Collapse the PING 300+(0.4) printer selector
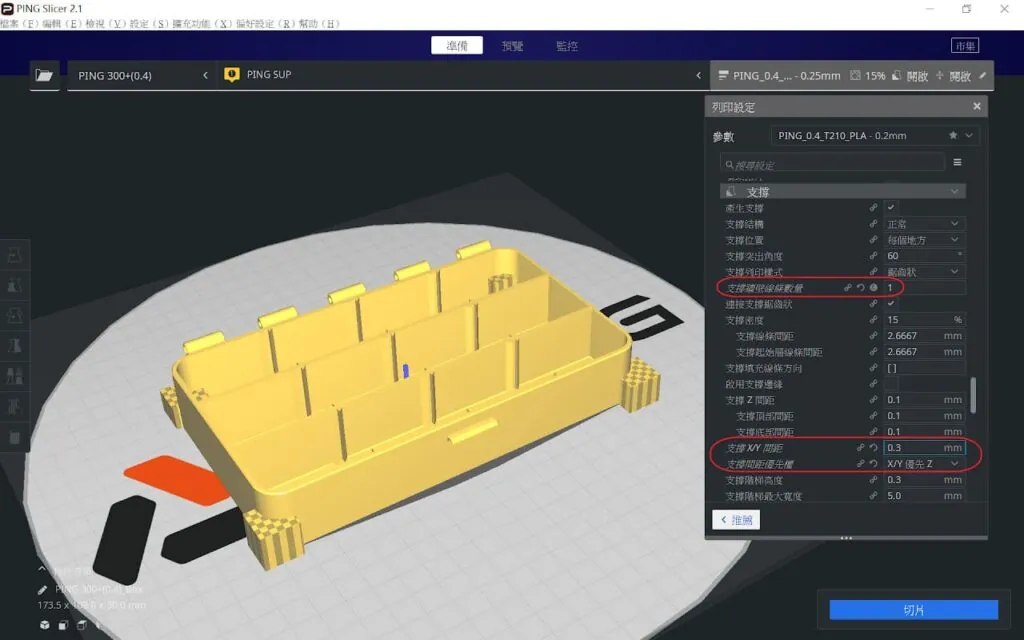The image size is (1024, 640). tap(205, 75)
